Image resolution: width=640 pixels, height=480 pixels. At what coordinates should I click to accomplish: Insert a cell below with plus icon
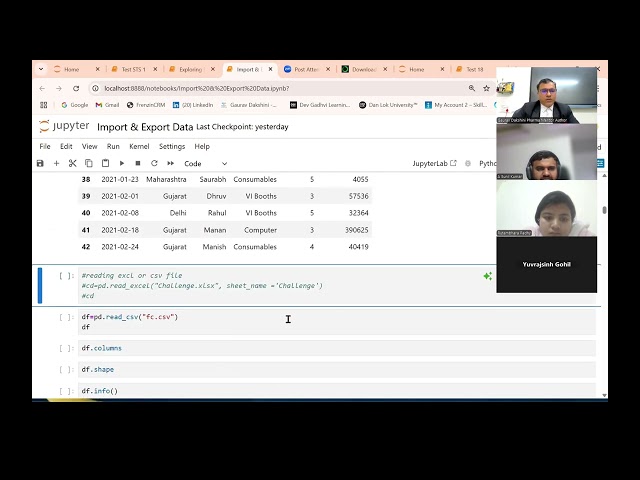(x=56, y=163)
